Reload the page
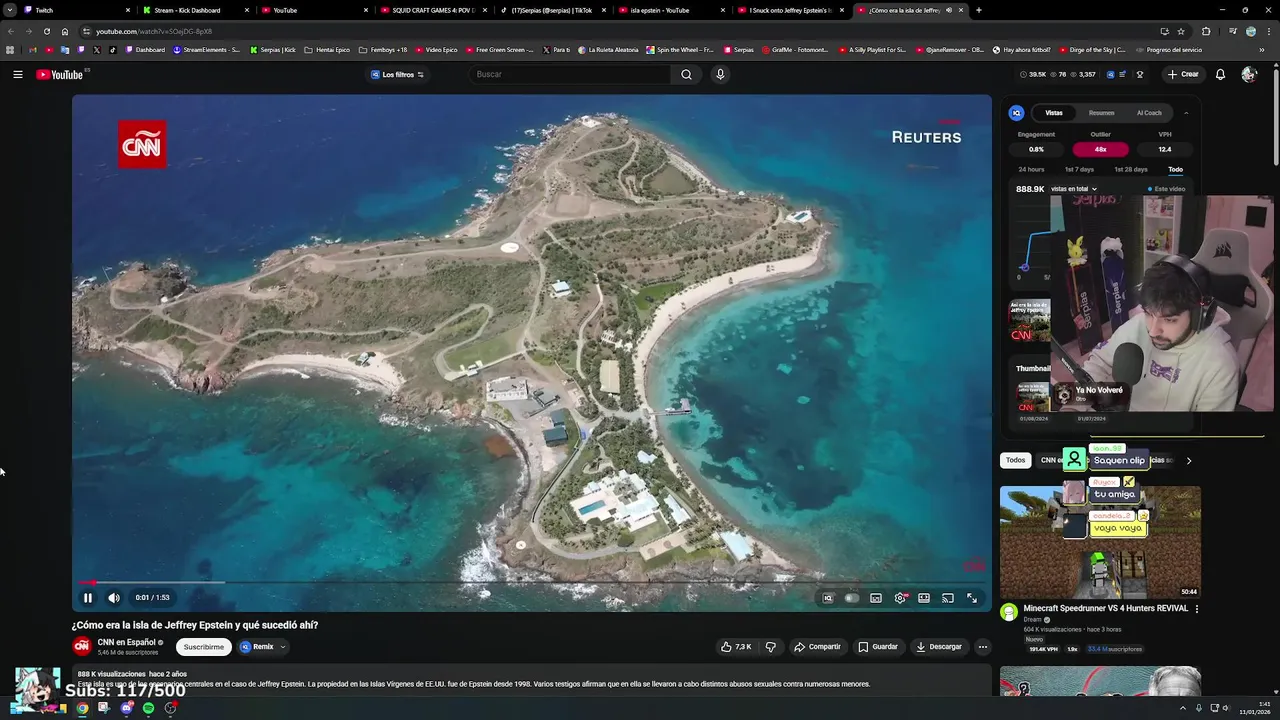Image resolution: width=1280 pixels, height=720 pixels. click(x=47, y=31)
